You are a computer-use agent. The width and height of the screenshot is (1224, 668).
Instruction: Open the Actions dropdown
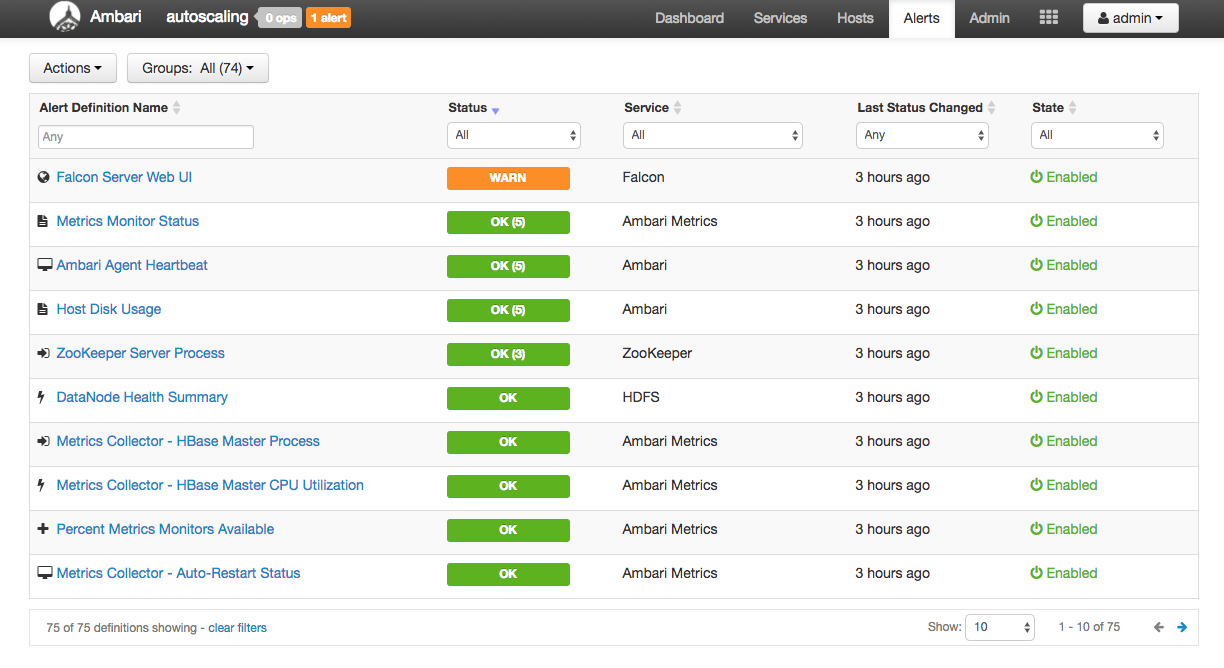click(72, 67)
